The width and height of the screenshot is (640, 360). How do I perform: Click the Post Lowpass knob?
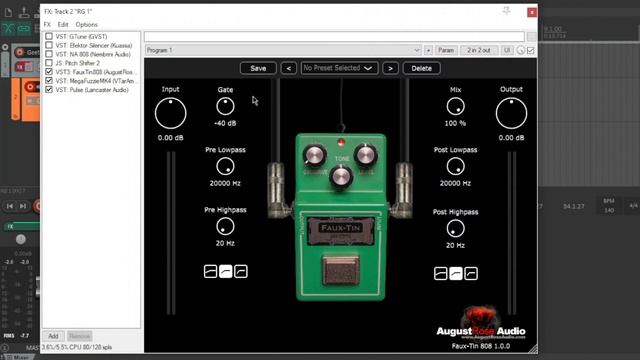point(456,167)
